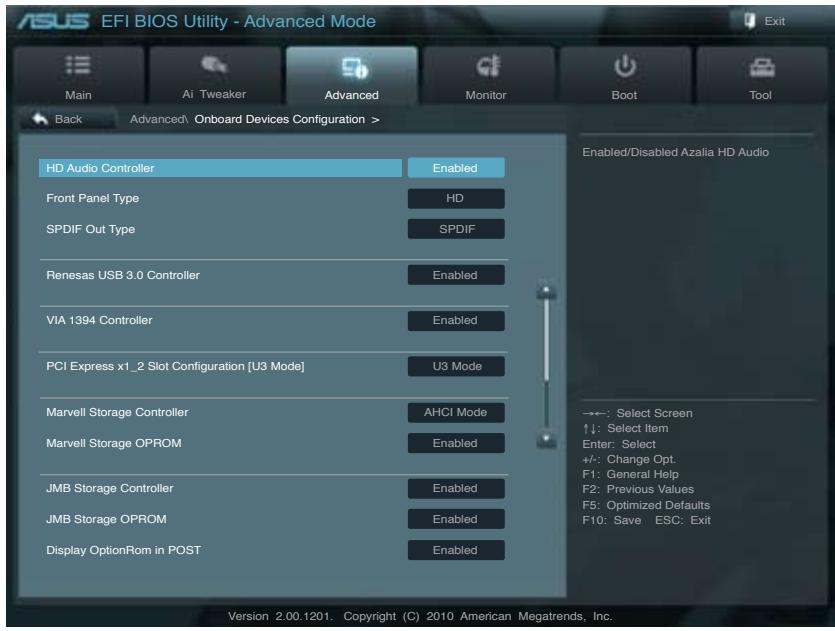Switch to the Tool tab

coord(762,75)
